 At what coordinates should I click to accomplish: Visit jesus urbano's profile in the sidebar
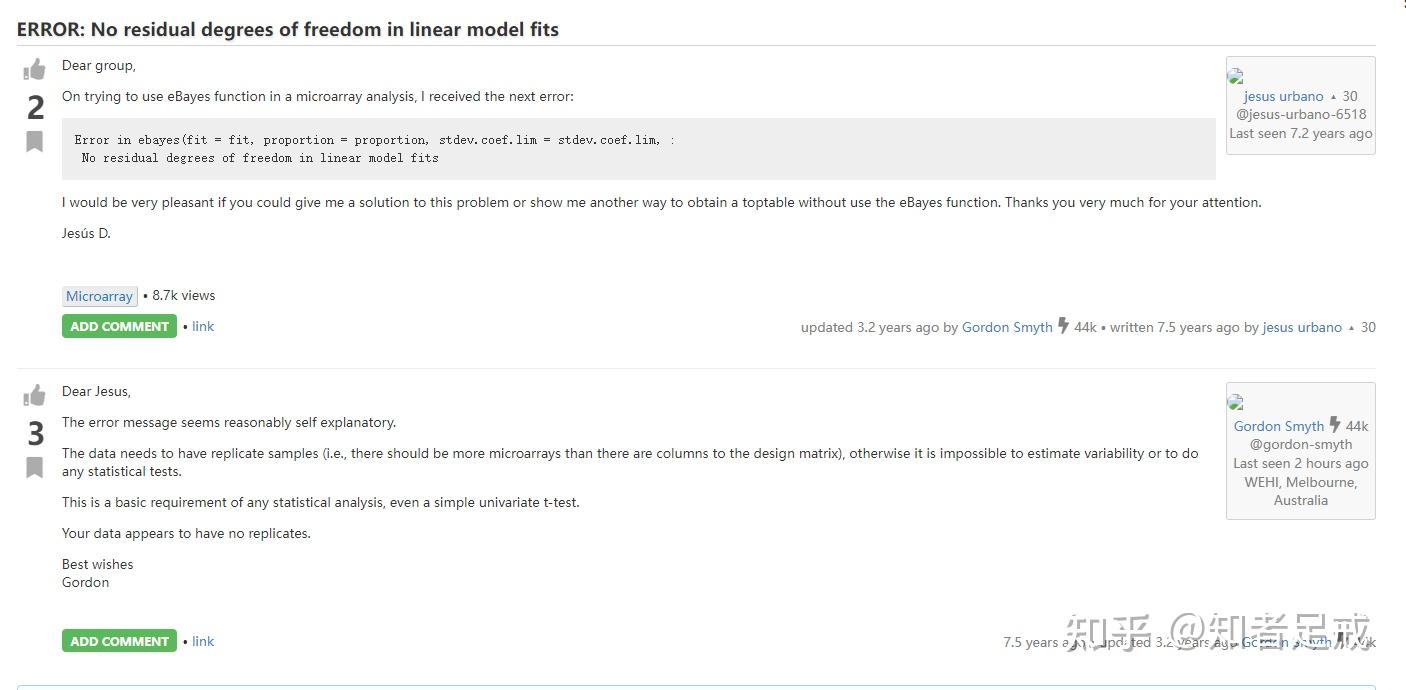(1283, 96)
